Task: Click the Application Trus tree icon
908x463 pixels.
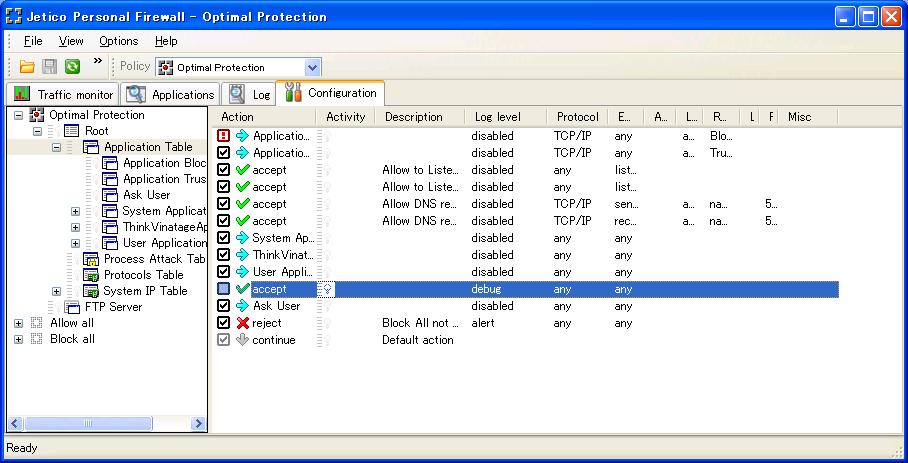Action: (109, 179)
